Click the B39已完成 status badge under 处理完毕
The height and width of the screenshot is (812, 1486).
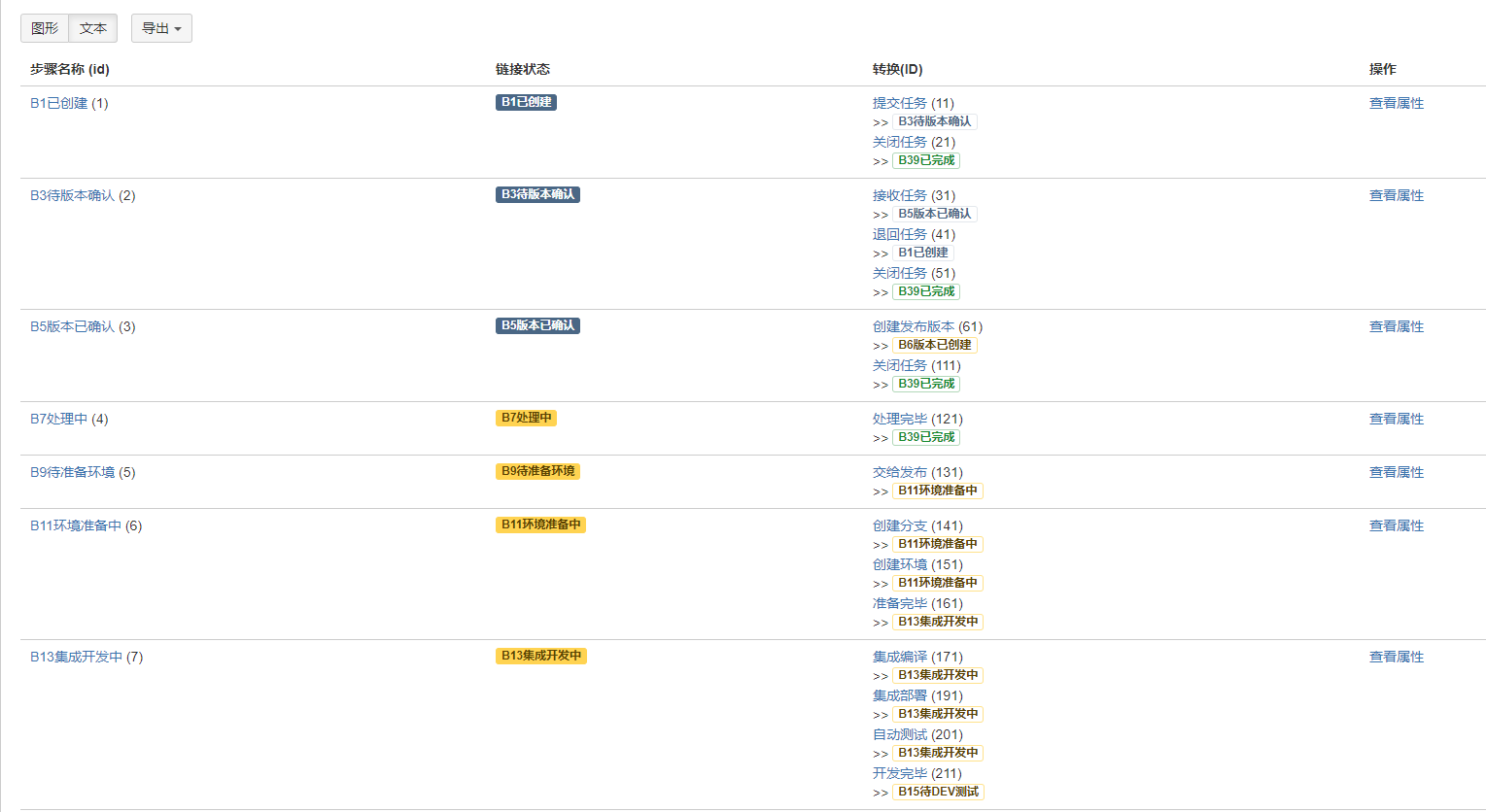click(925, 437)
